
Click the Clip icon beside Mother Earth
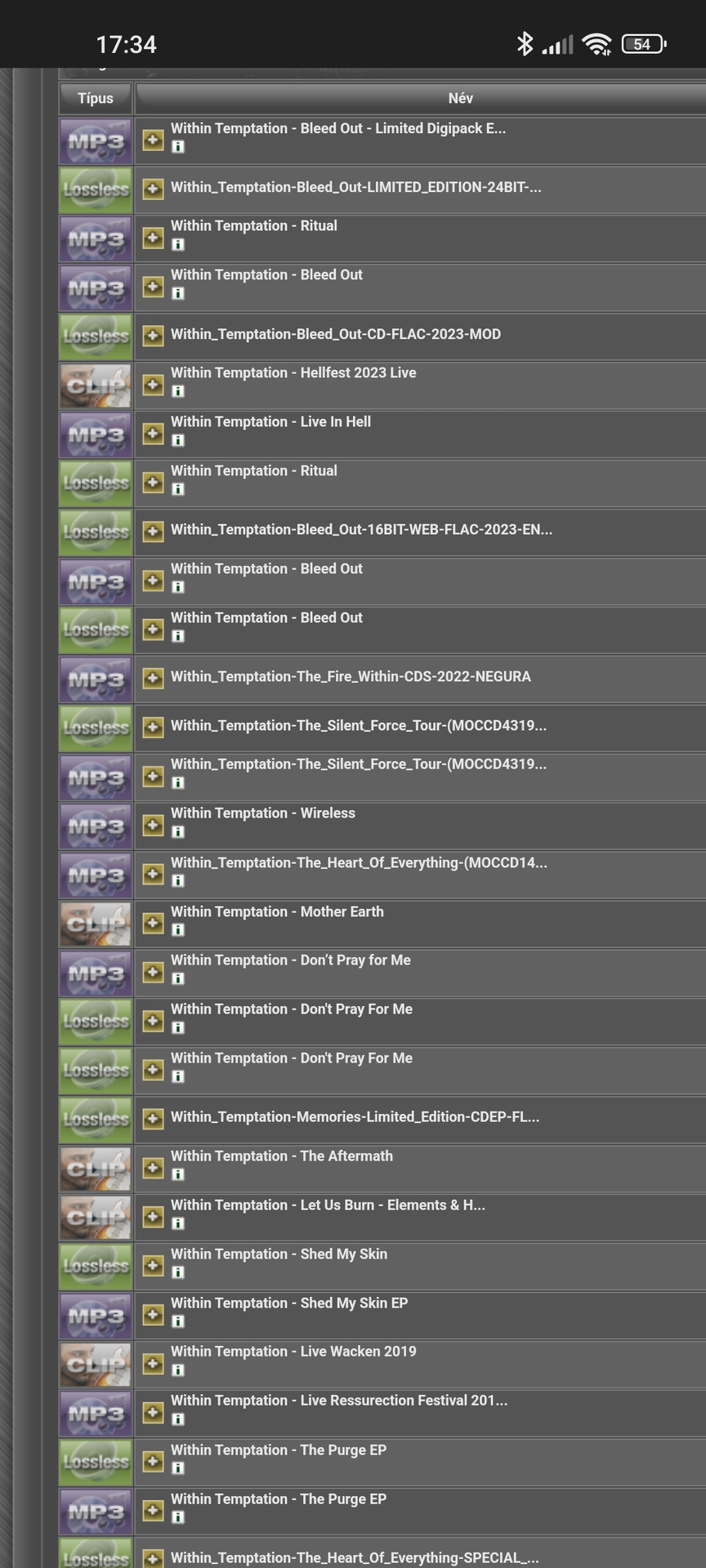[x=96, y=924]
